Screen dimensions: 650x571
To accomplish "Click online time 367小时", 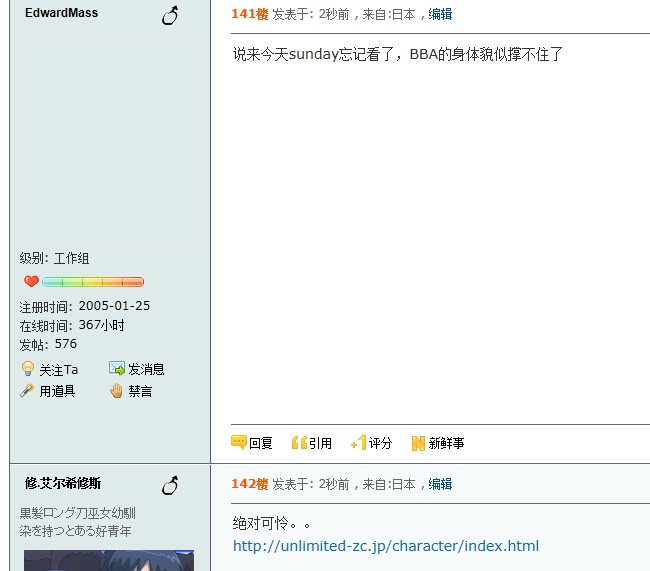I will point(102,325).
